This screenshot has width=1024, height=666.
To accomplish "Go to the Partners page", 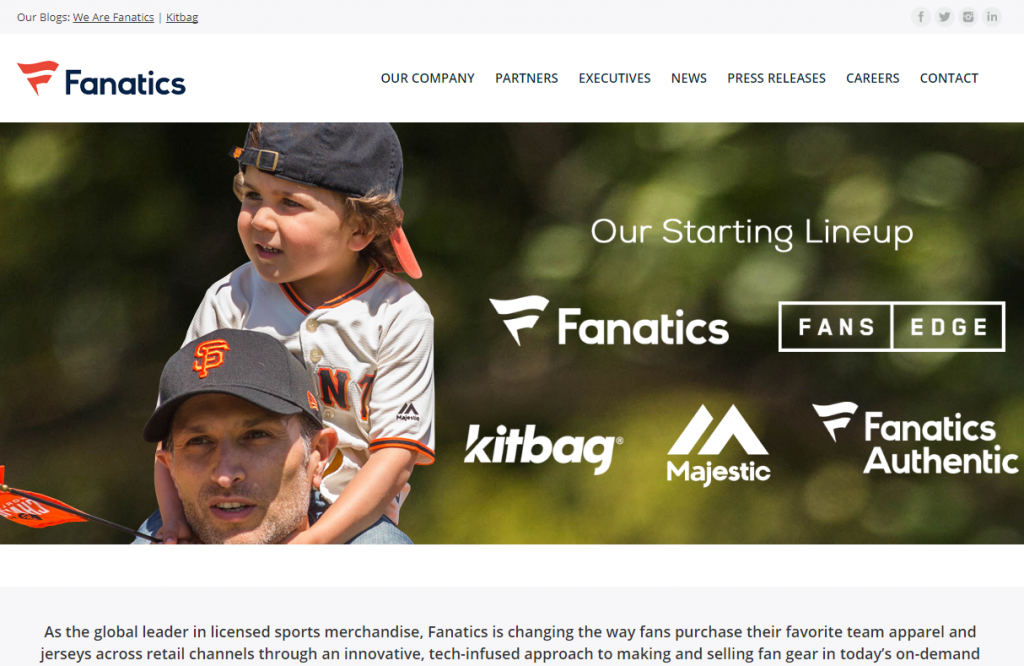I will click(x=526, y=78).
